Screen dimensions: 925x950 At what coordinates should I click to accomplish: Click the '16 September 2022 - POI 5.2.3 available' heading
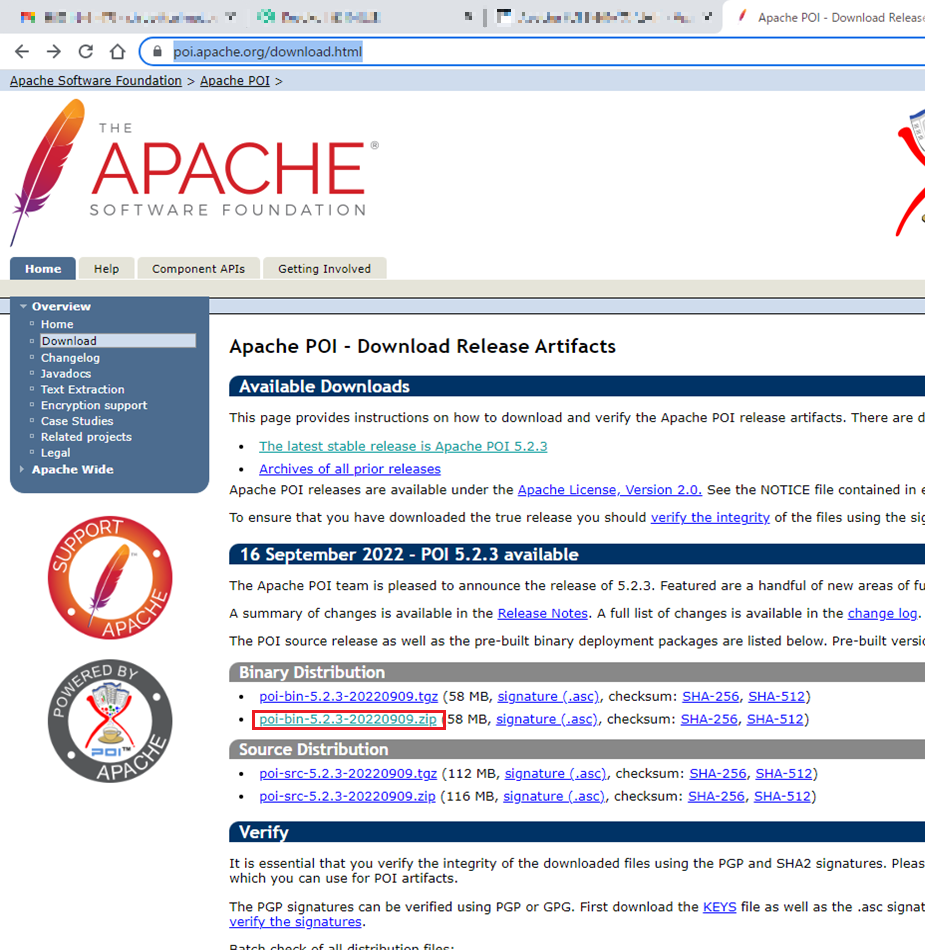pos(409,554)
